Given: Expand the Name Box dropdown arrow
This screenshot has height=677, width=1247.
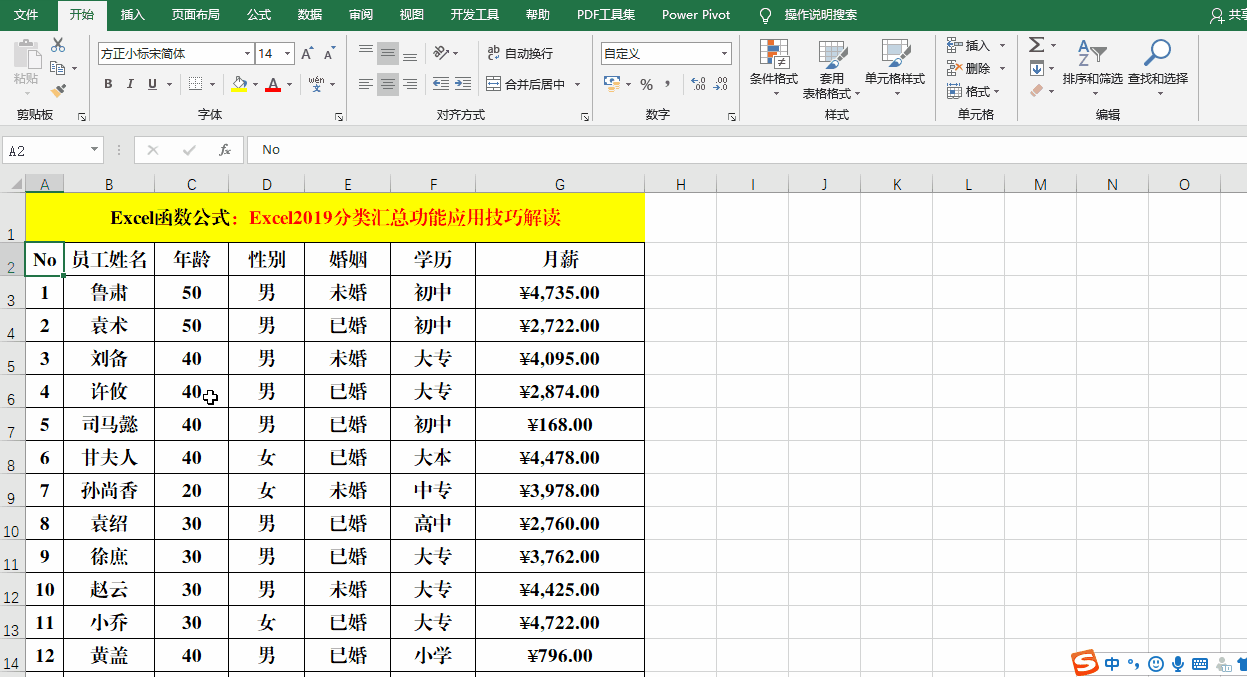Looking at the screenshot, I should coord(95,150).
